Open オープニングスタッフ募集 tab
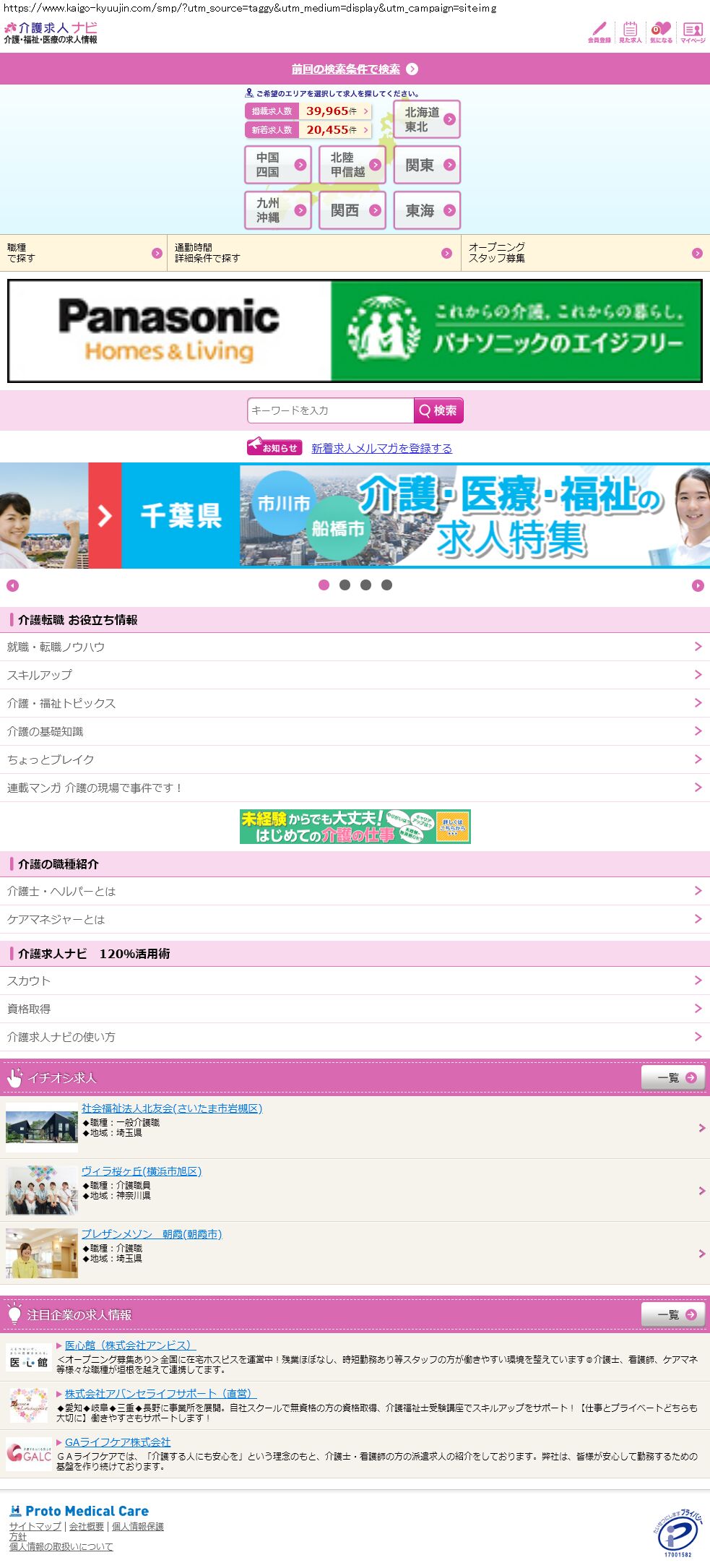710x1568 pixels. click(585, 253)
